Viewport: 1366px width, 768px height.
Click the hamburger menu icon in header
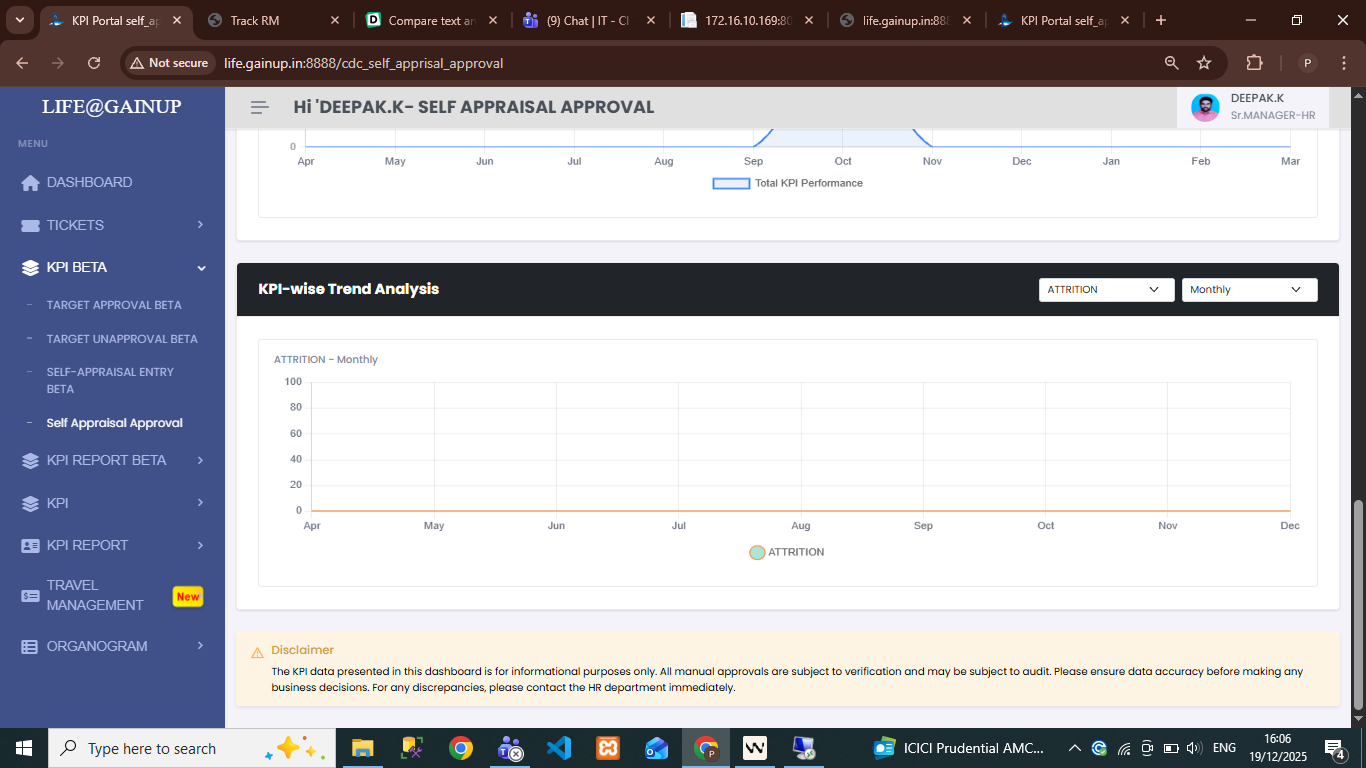click(260, 108)
